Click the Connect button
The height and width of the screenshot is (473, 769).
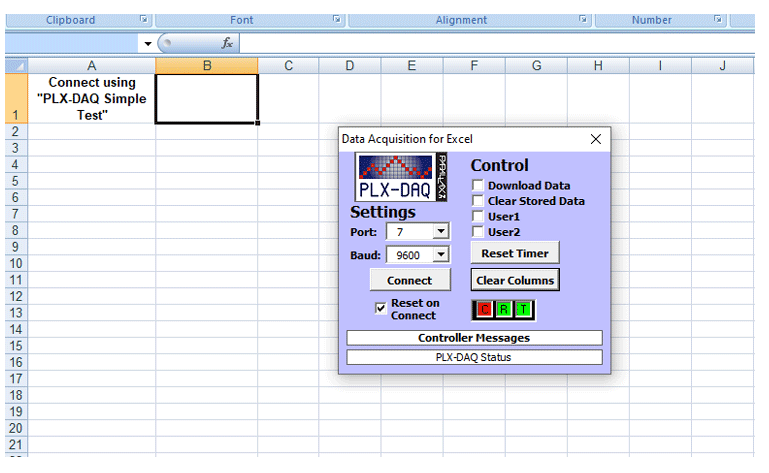point(410,280)
